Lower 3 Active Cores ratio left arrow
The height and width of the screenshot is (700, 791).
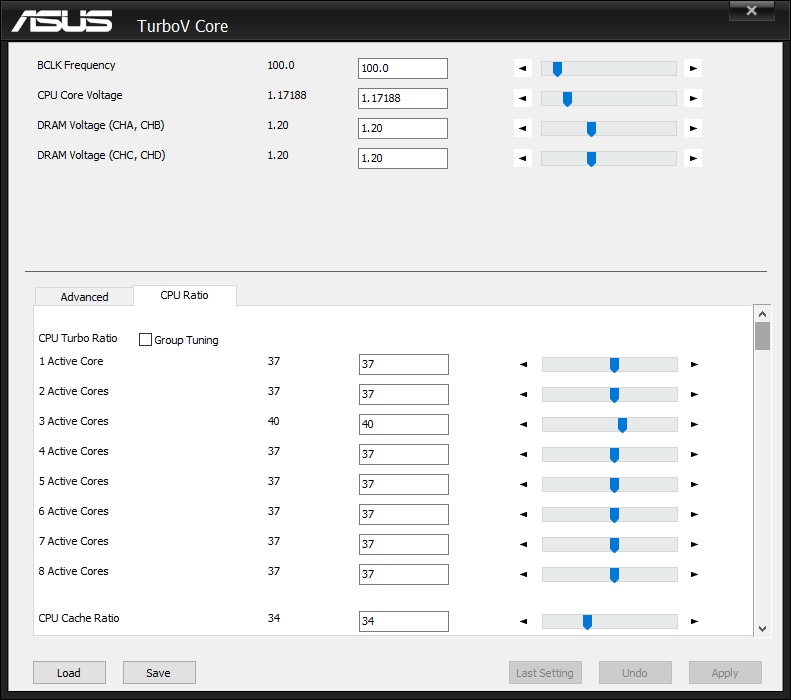(524, 424)
